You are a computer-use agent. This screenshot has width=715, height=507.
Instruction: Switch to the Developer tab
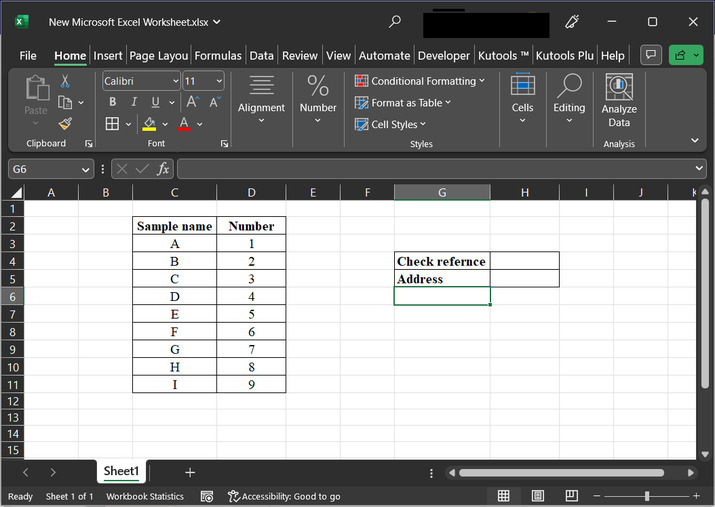(443, 56)
